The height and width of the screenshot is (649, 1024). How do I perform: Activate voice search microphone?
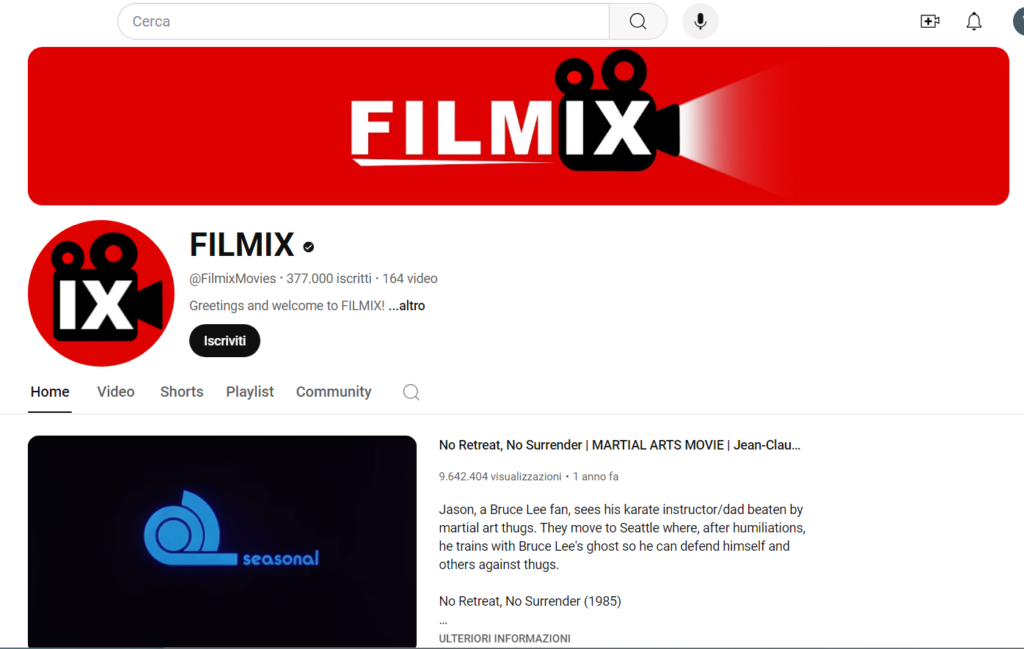point(700,22)
